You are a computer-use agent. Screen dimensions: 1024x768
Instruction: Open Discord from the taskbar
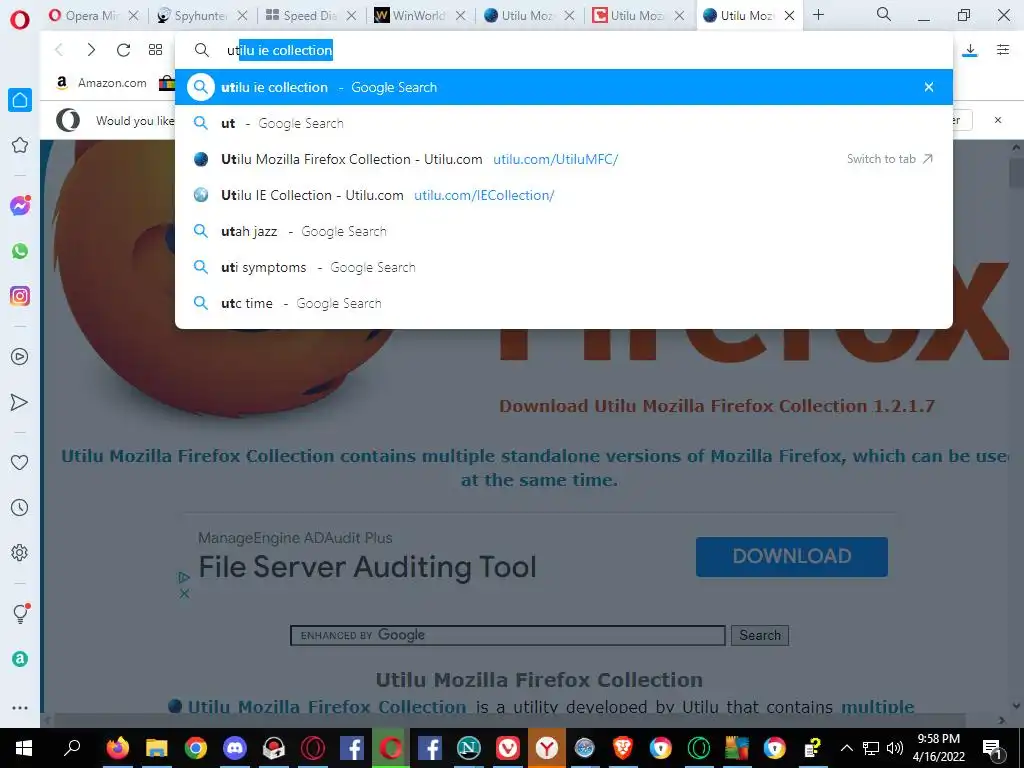pos(234,748)
